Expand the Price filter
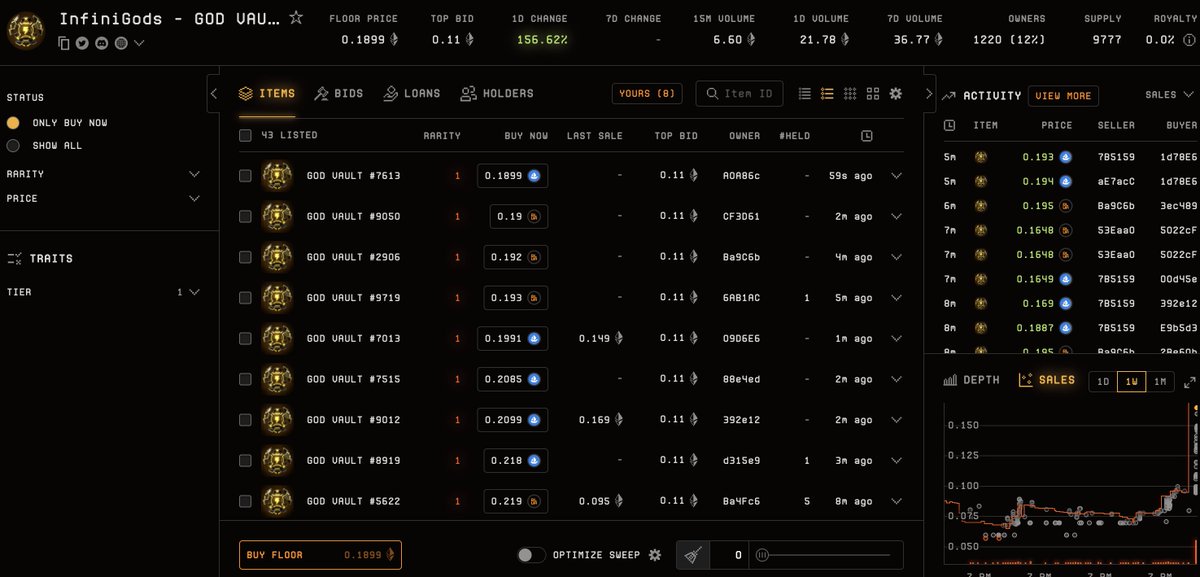1200x577 pixels. click(195, 199)
